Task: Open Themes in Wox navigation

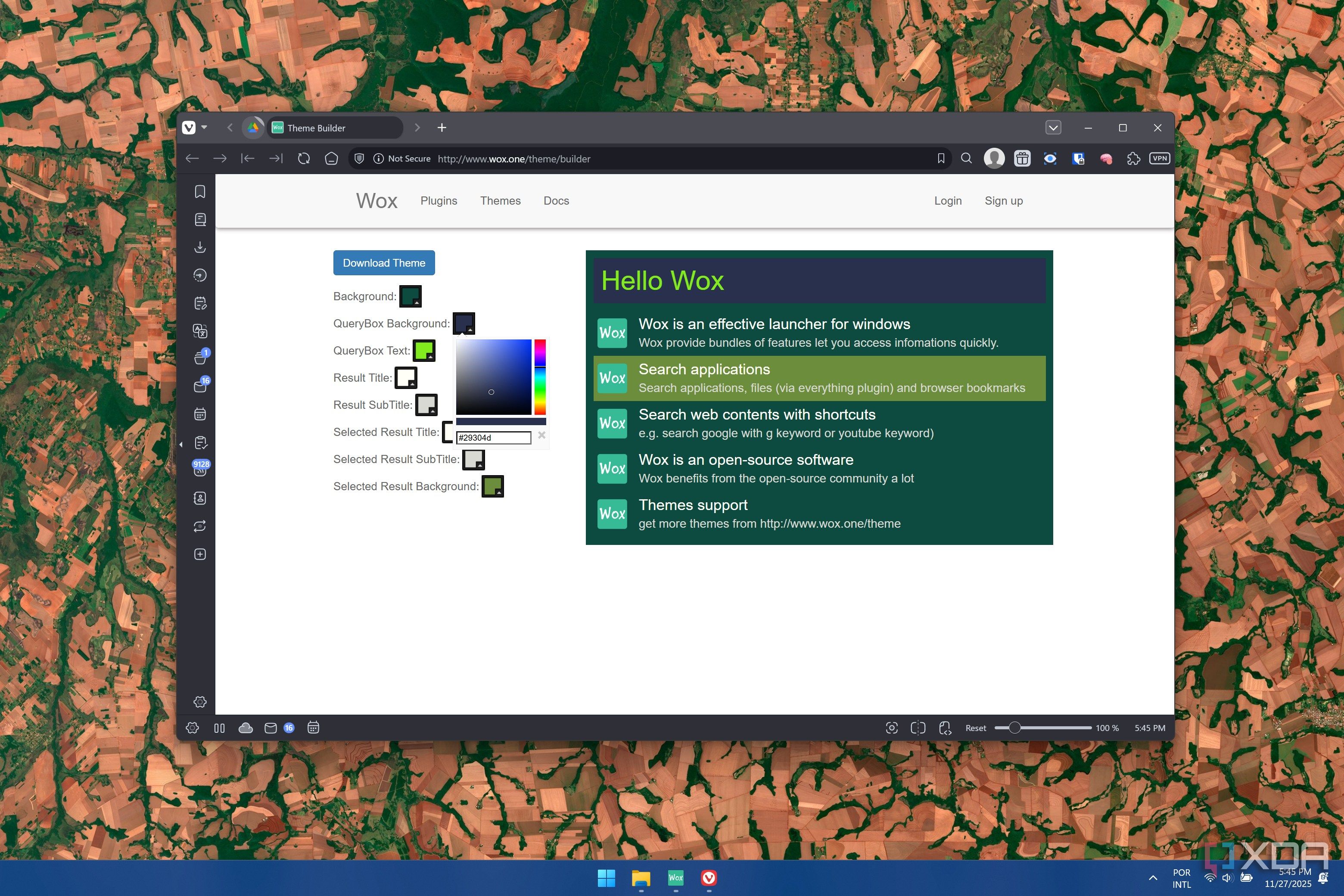Action: pos(500,201)
